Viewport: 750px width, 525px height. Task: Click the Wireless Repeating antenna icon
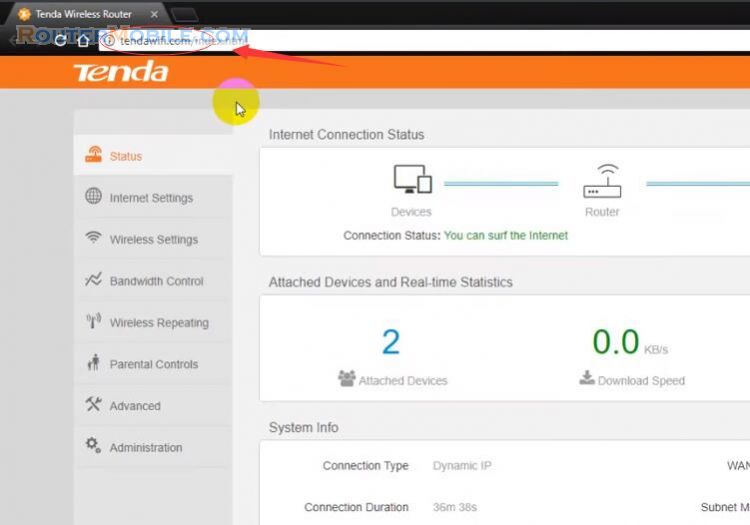click(x=93, y=320)
